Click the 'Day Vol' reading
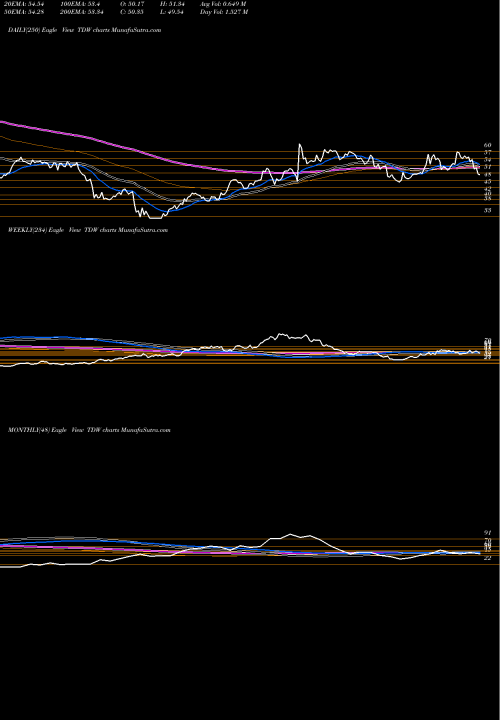The height and width of the screenshot is (720, 500). [224, 12]
